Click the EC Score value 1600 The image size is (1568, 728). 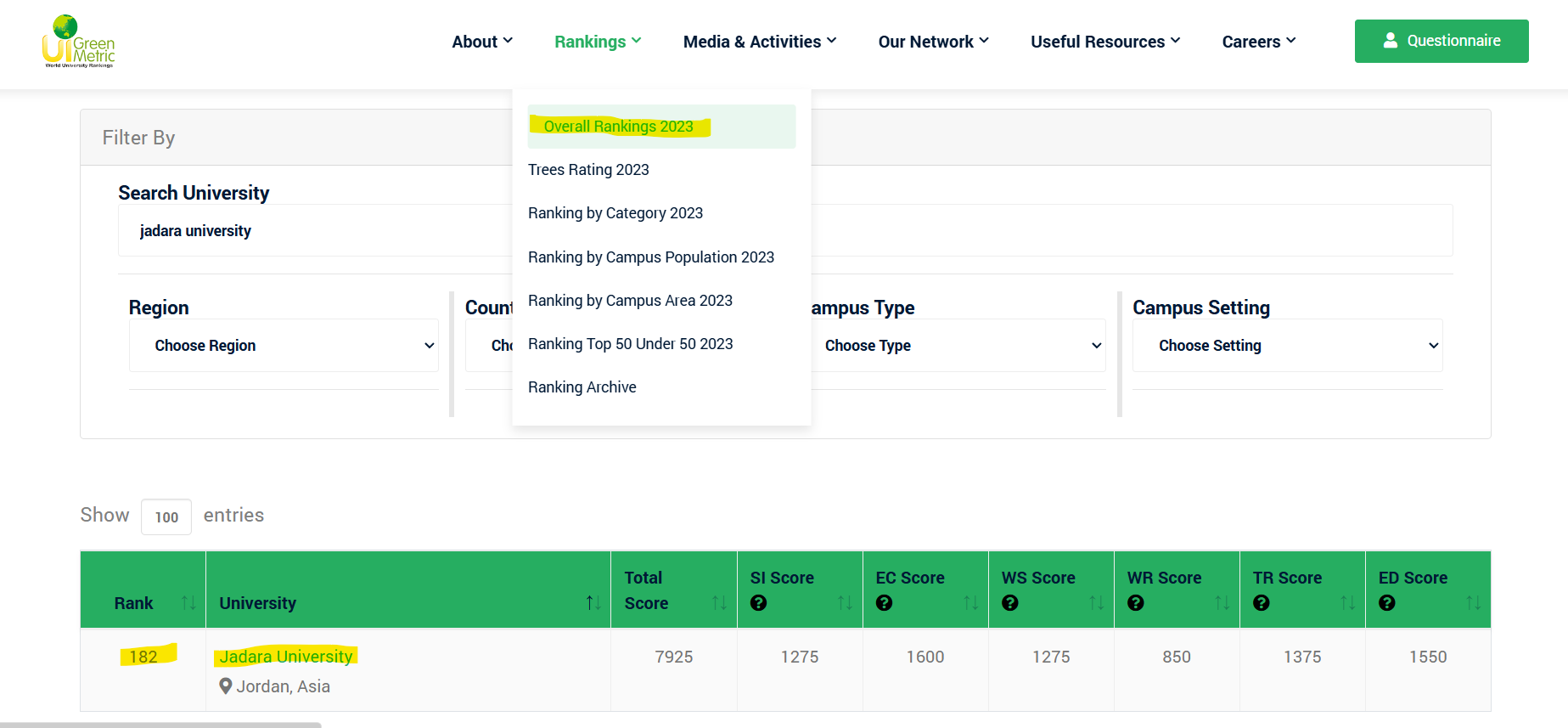pyautogui.click(x=925, y=657)
